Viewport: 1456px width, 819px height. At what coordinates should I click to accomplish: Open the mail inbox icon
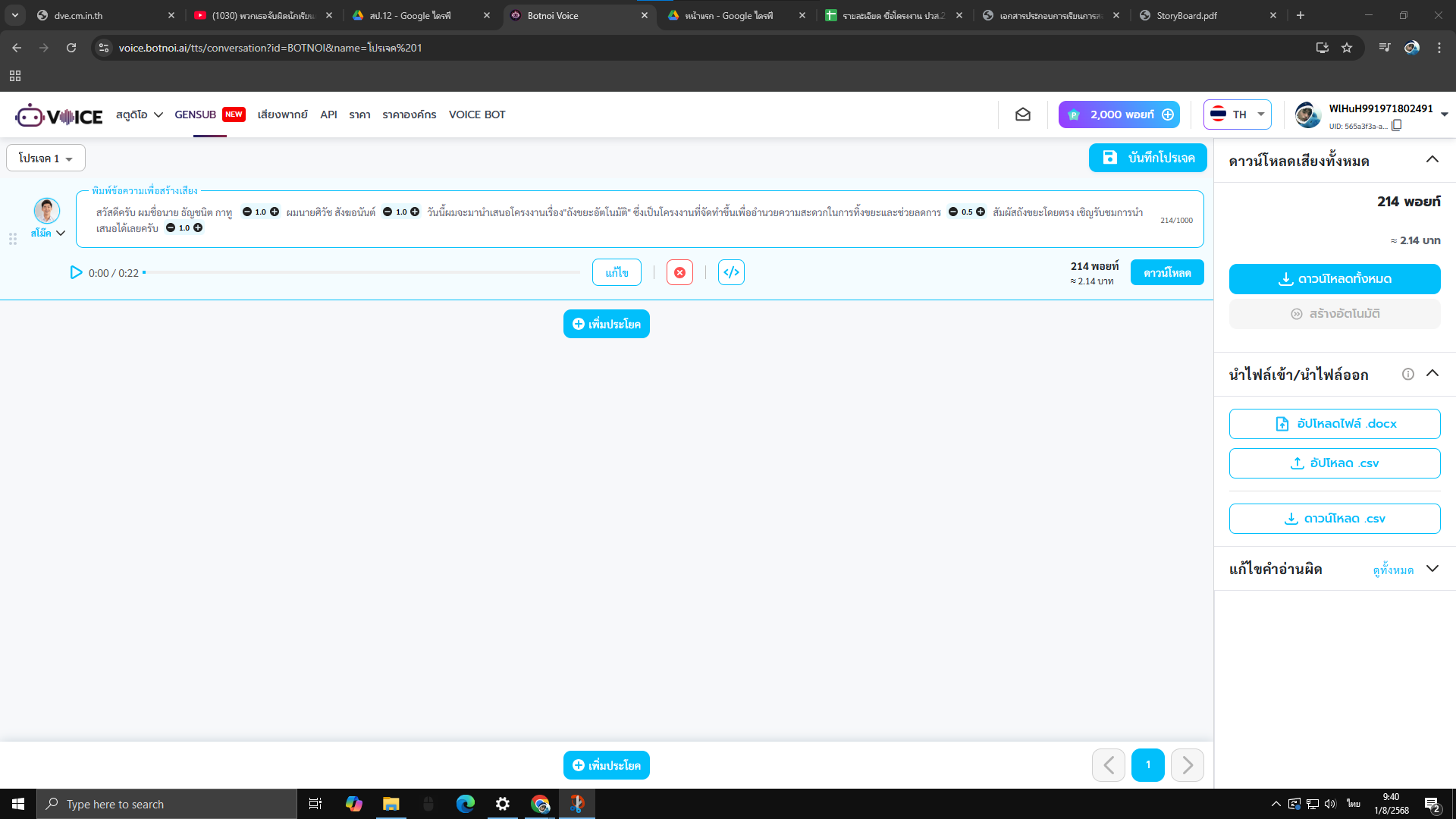(1023, 115)
